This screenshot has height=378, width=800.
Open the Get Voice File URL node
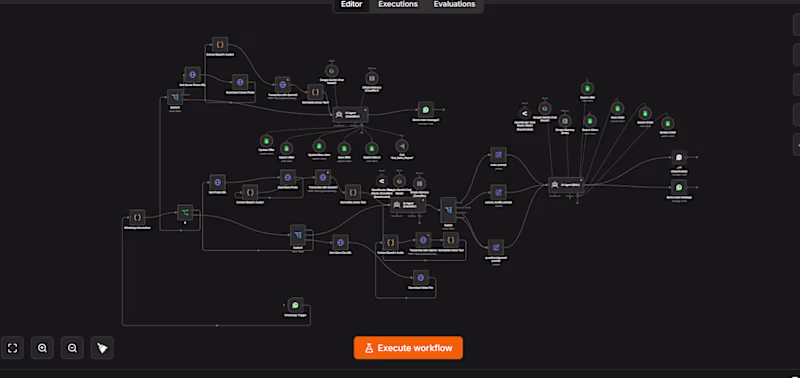(x=340, y=242)
